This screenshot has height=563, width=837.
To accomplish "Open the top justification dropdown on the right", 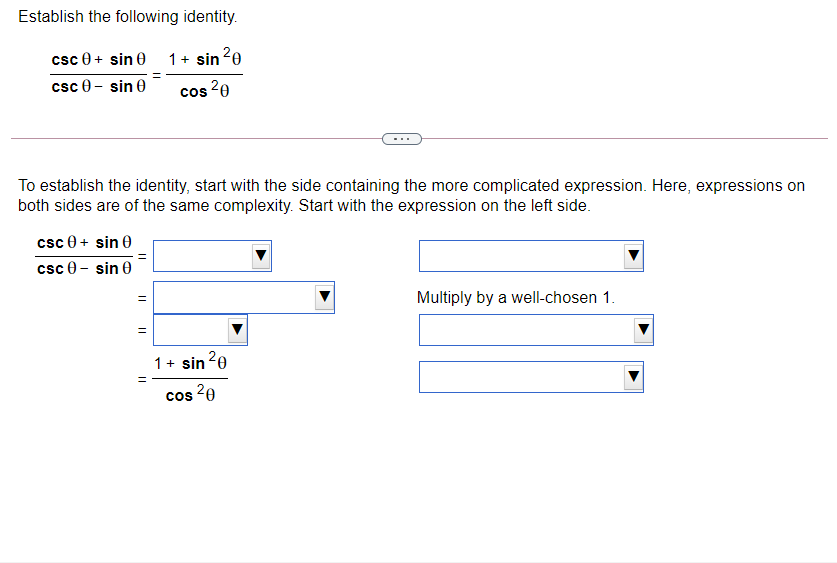I will point(531,256).
